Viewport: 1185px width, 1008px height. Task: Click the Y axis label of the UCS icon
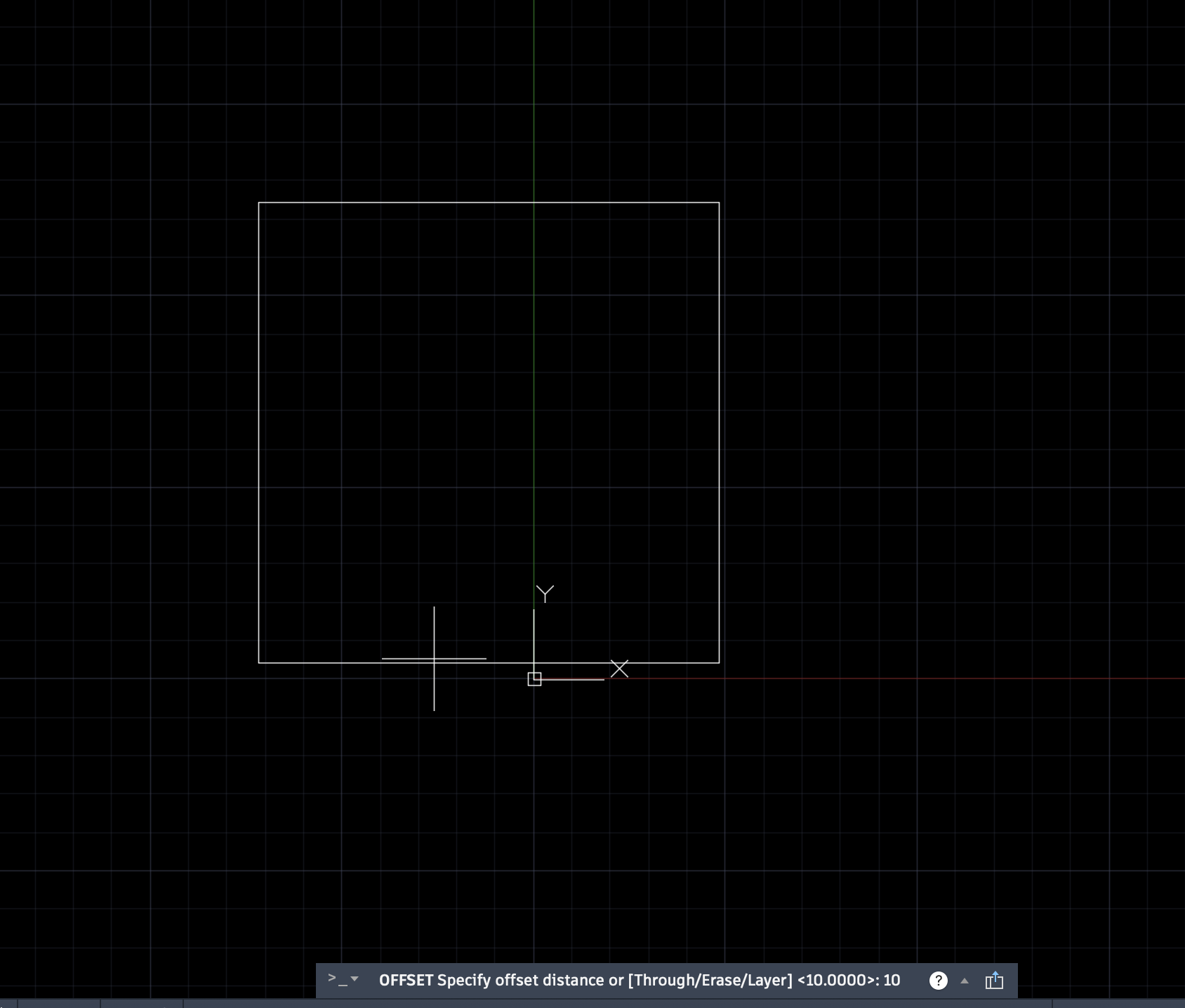click(545, 594)
